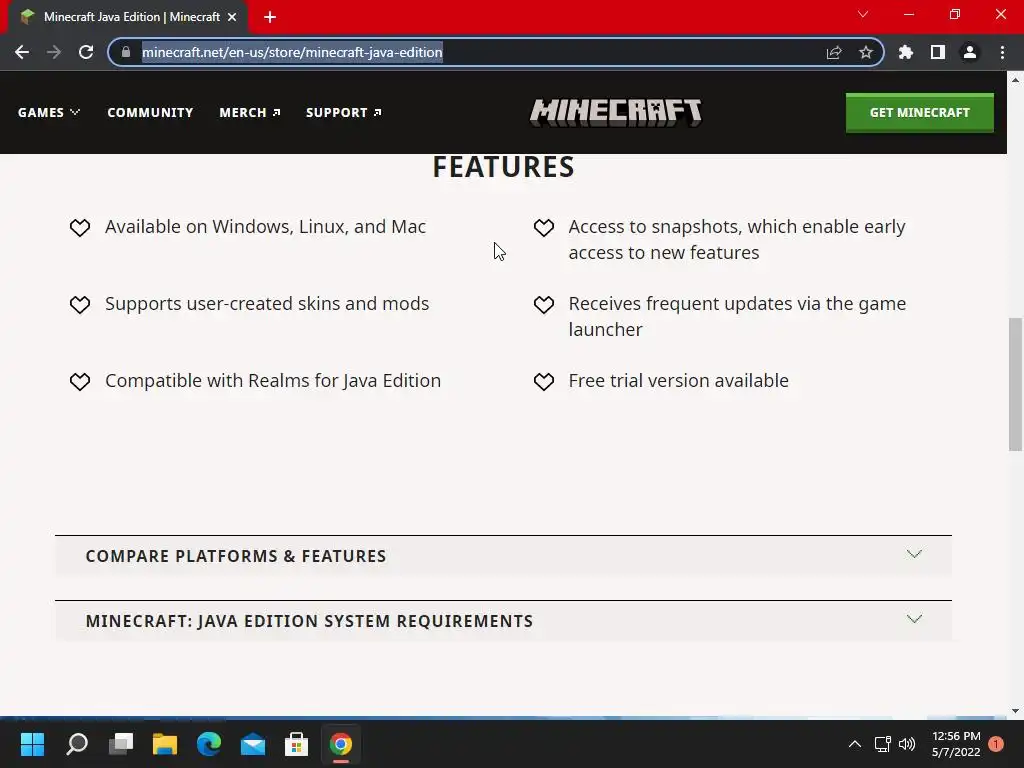1024x768 pixels.
Task: Toggle the Chrome side panel icon
Action: click(938, 52)
